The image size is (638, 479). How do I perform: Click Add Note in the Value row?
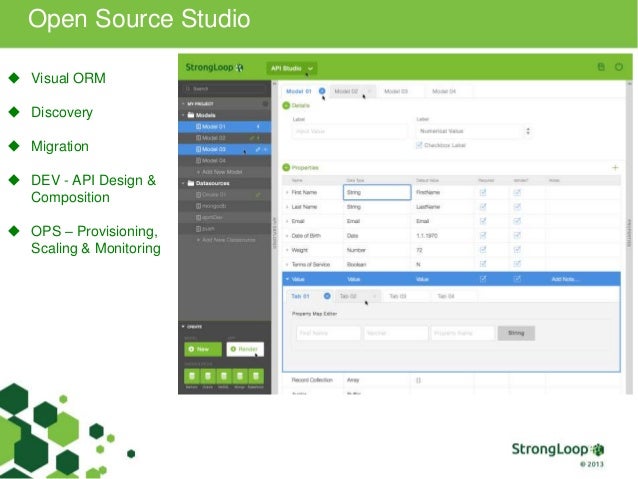click(x=565, y=279)
